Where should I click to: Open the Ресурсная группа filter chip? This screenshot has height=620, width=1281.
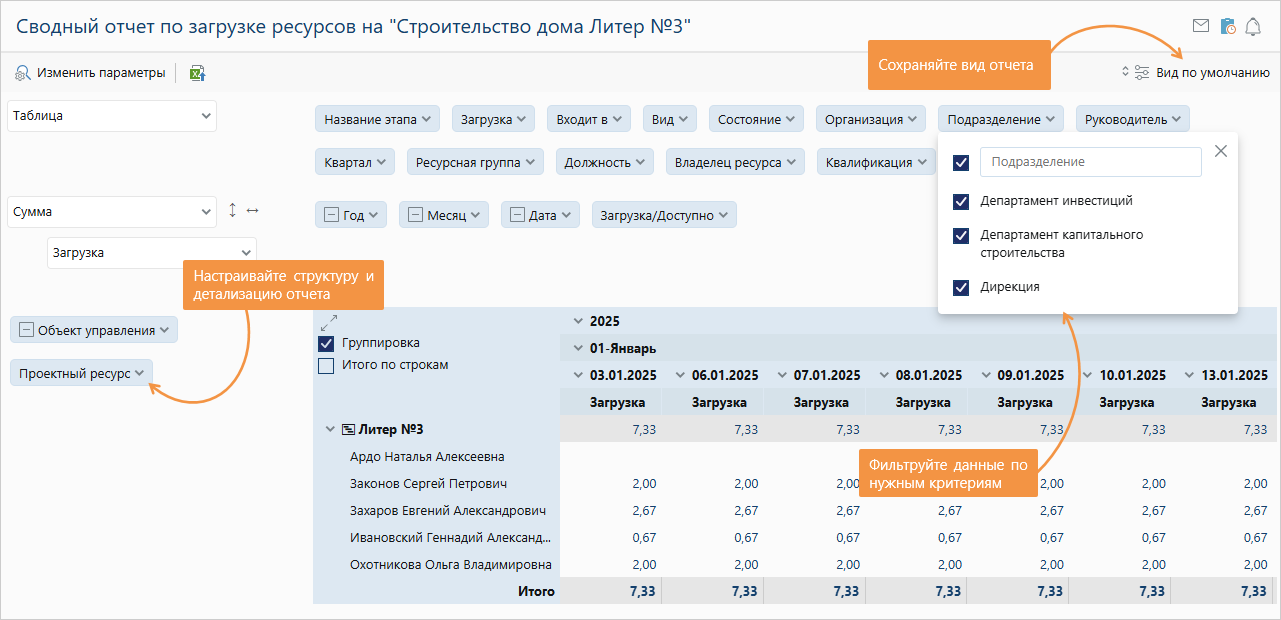coord(474,162)
